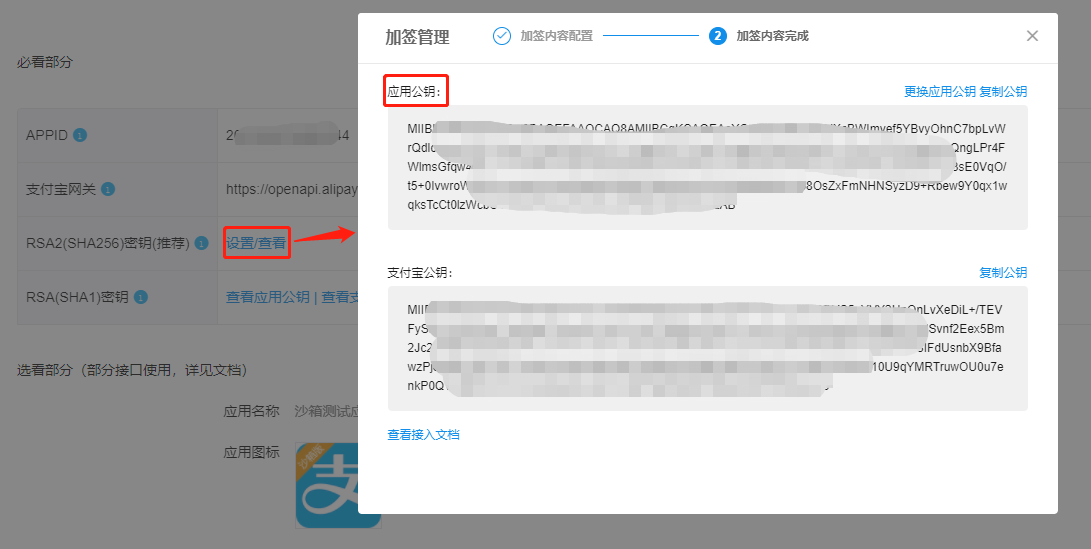Viewport: 1091px width, 549px height.
Task: Click the 必看部分 heading
Action: [x=45, y=62]
